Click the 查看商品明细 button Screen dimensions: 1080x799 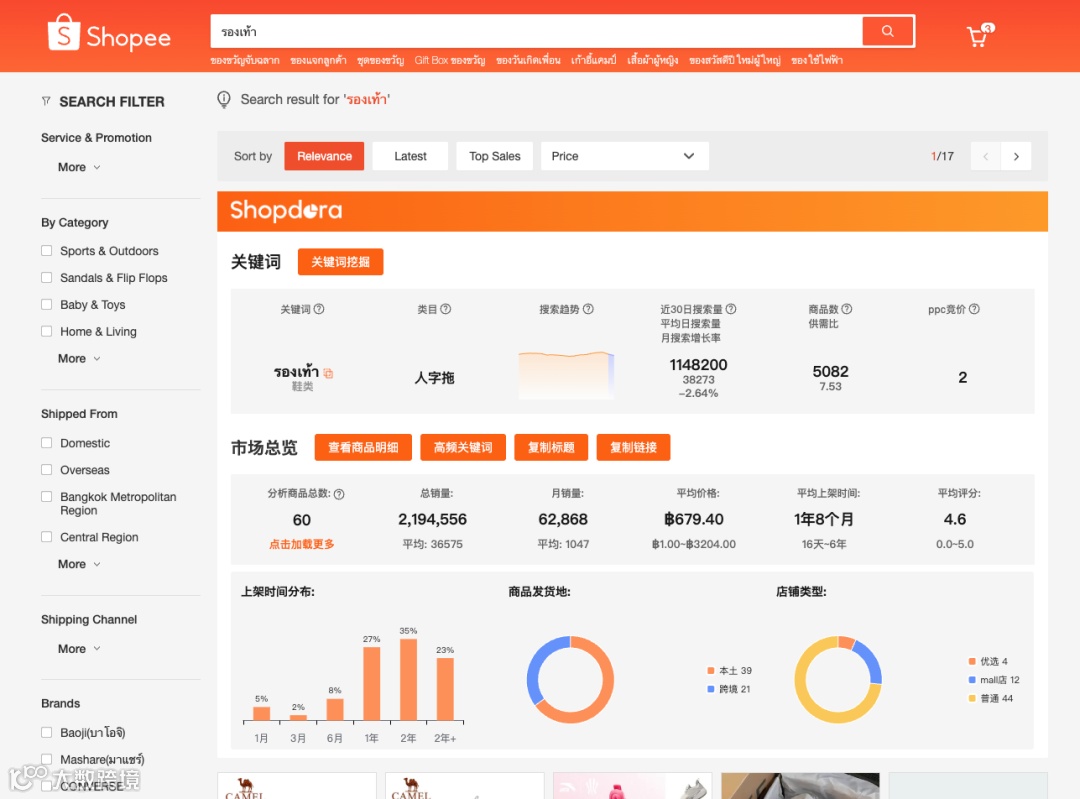coord(363,447)
